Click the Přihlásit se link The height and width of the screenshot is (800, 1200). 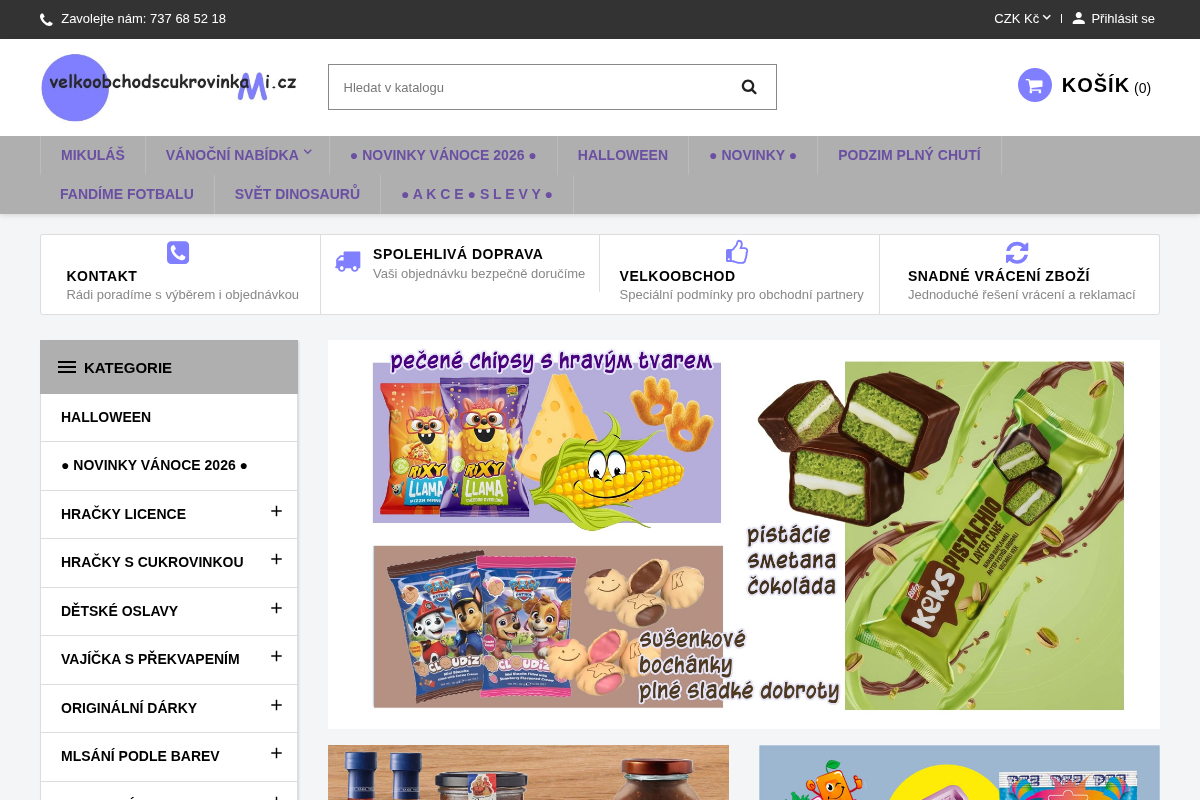point(1122,18)
